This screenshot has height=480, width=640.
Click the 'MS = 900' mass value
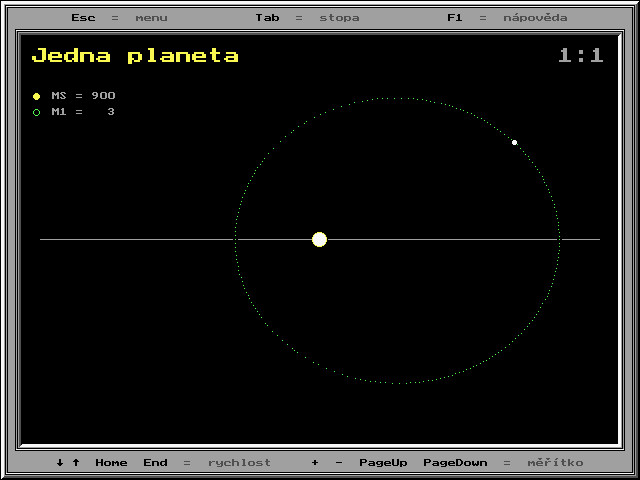pos(83,96)
